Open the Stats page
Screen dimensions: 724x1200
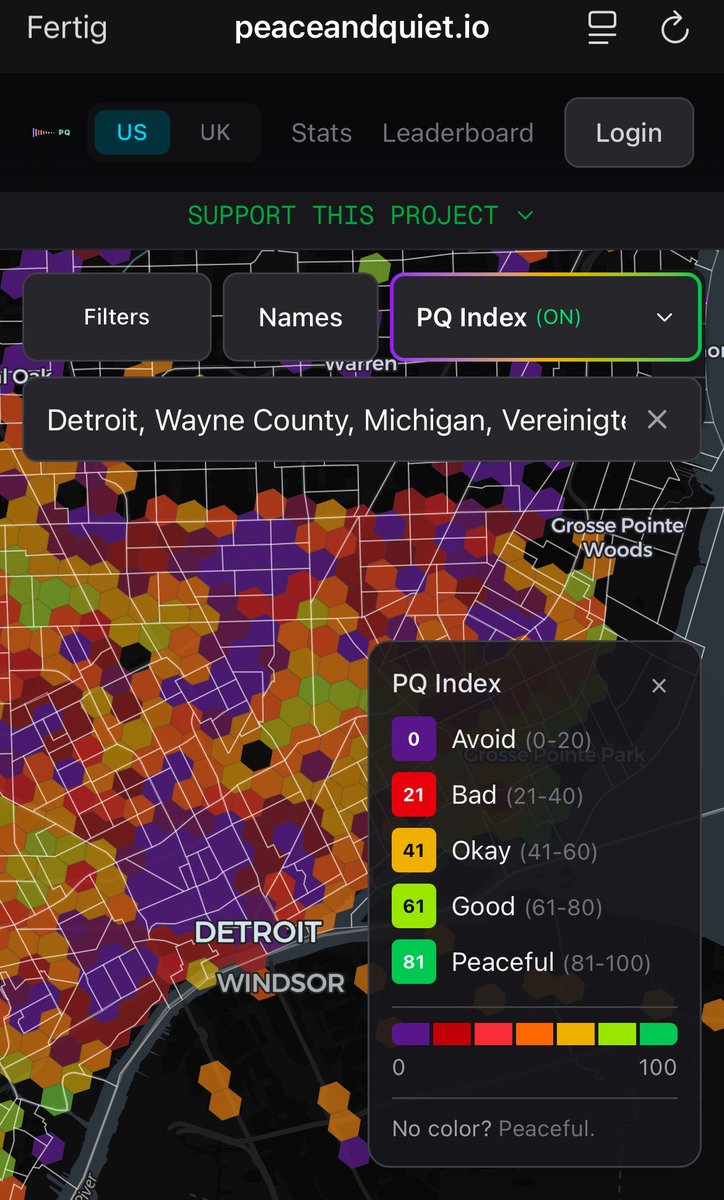pyautogui.click(x=321, y=133)
